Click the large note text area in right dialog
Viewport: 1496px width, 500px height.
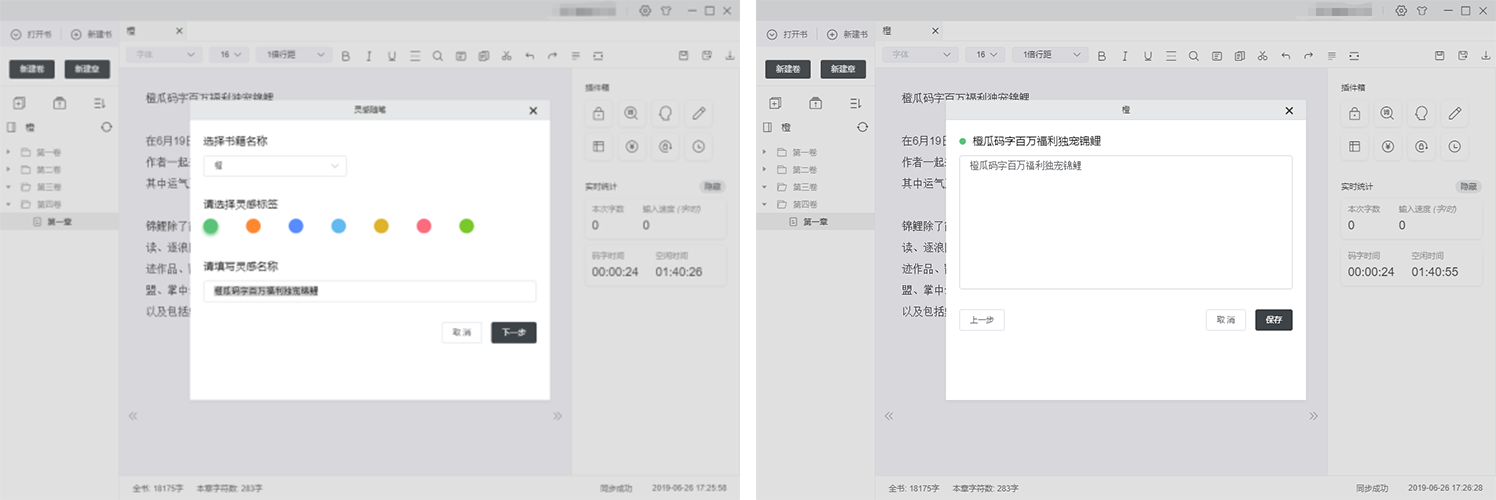pyautogui.click(x=1126, y=222)
